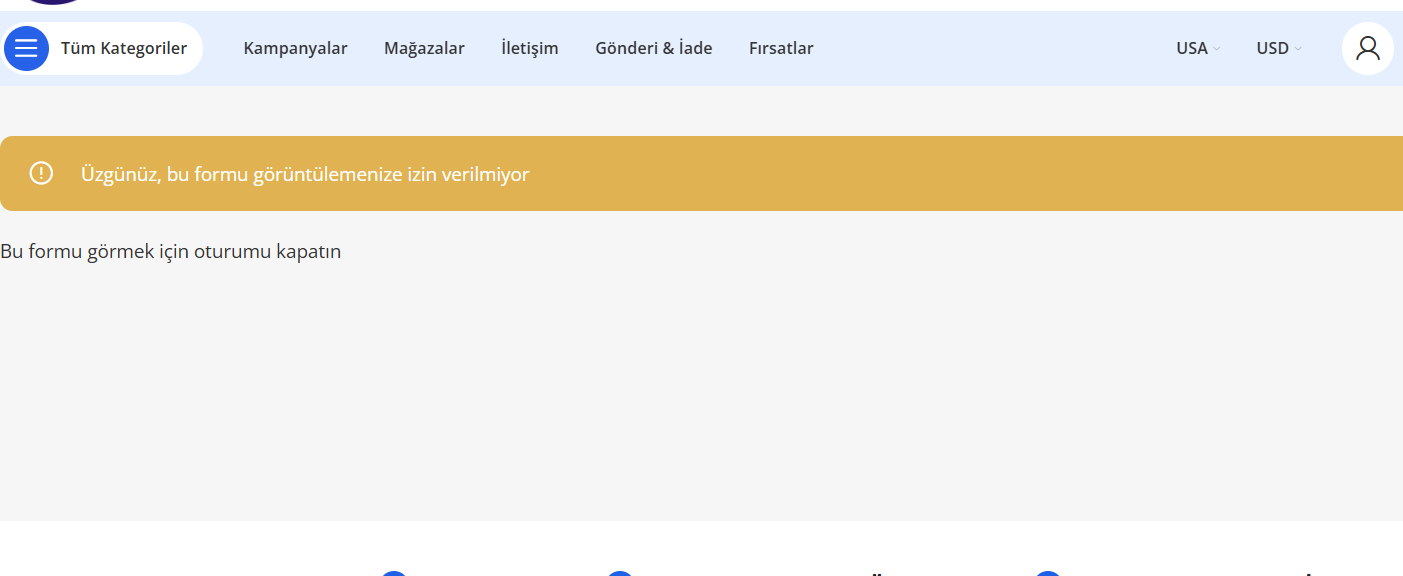Click the leftmost blue circle icon in footer
The height and width of the screenshot is (576, 1403).
click(394, 573)
